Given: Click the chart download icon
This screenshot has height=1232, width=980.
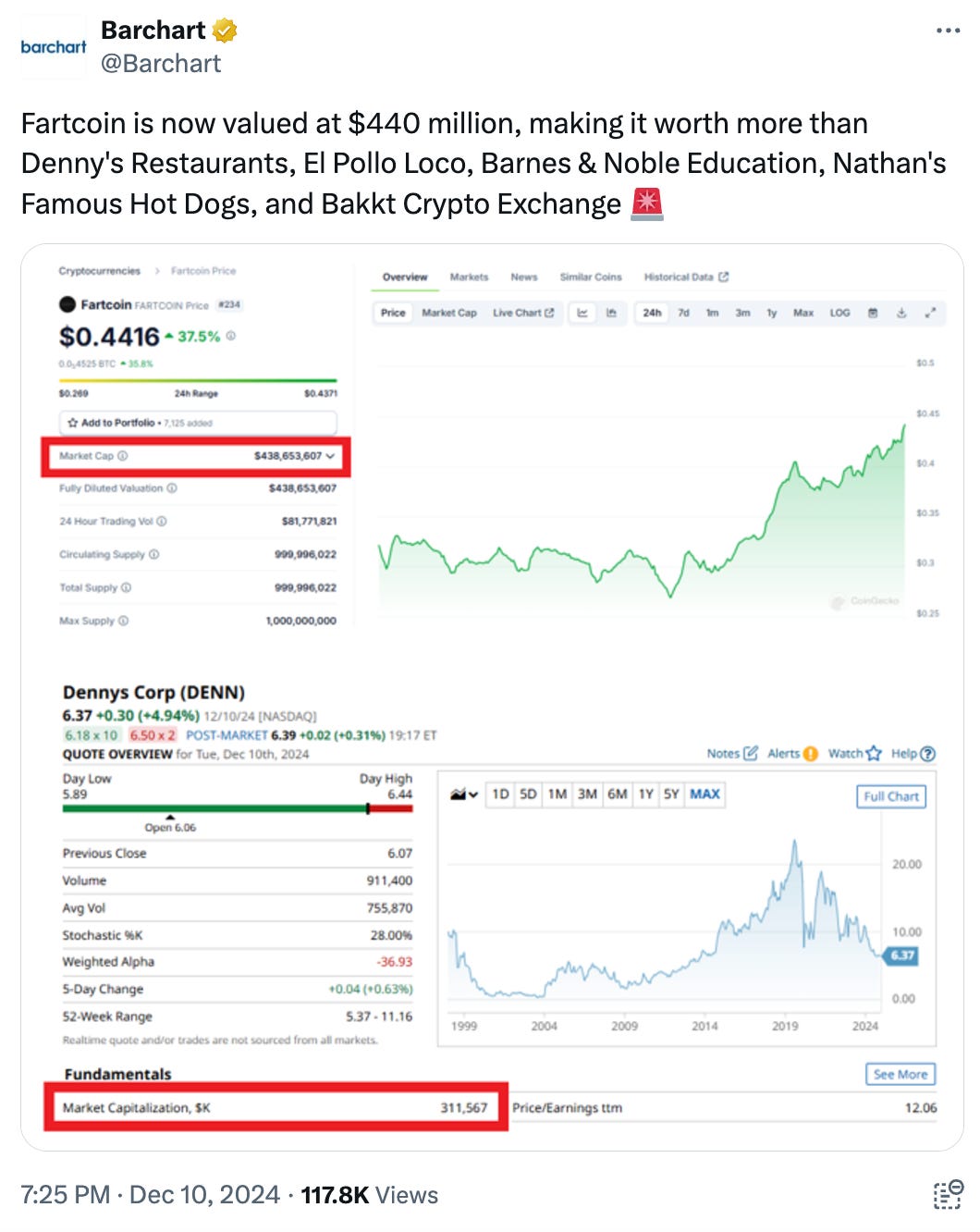Looking at the screenshot, I should pyautogui.click(x=901, y=313).
